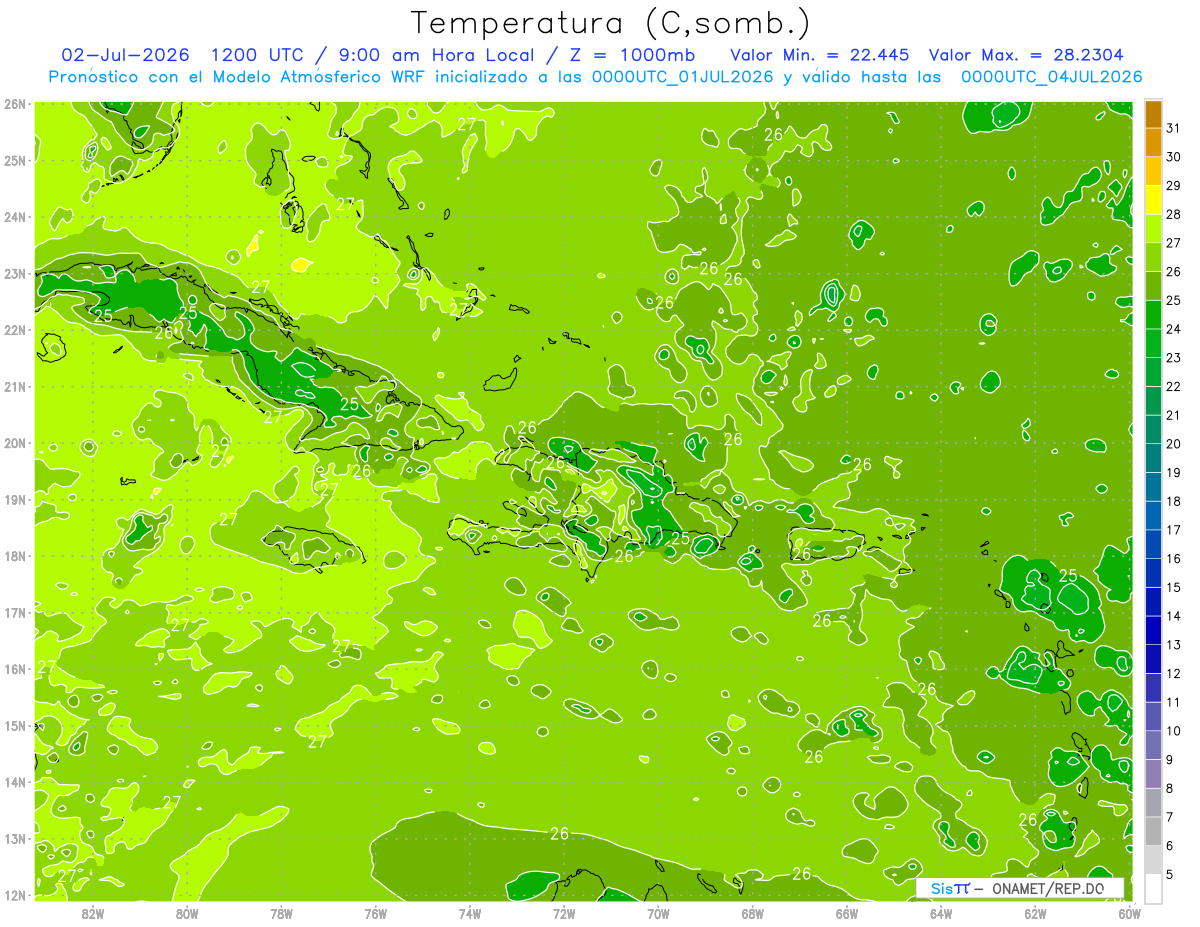Viewport: 1200px width, 927px height.
Task: Click the title "Temperatura (C,somb.)"
Action: (x=611, y=24)
